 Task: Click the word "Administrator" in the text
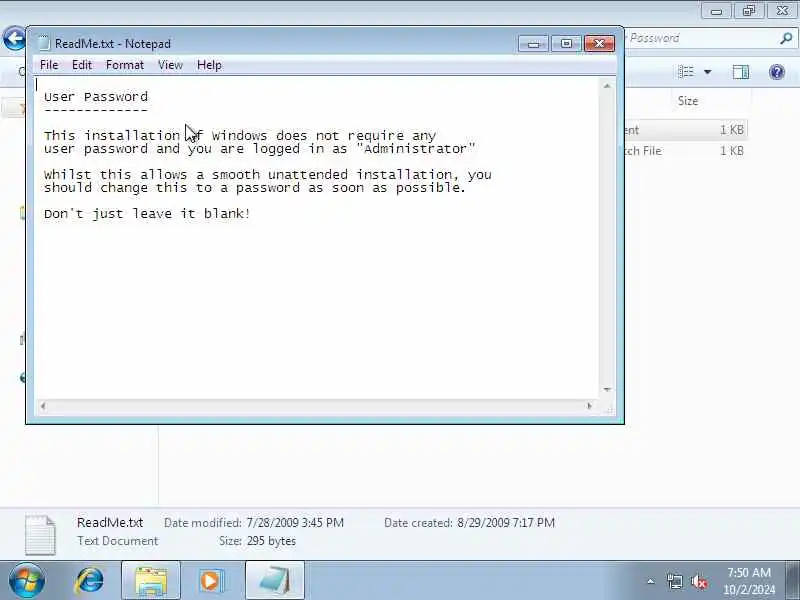415,149
